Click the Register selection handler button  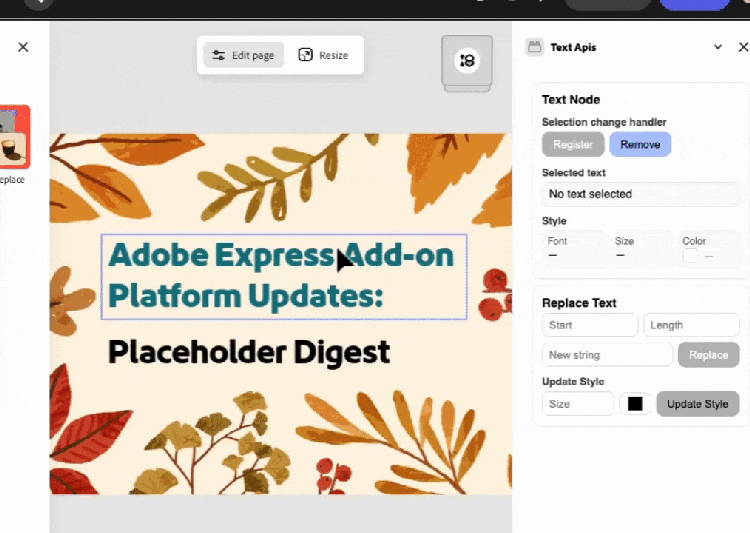point(573,145)
